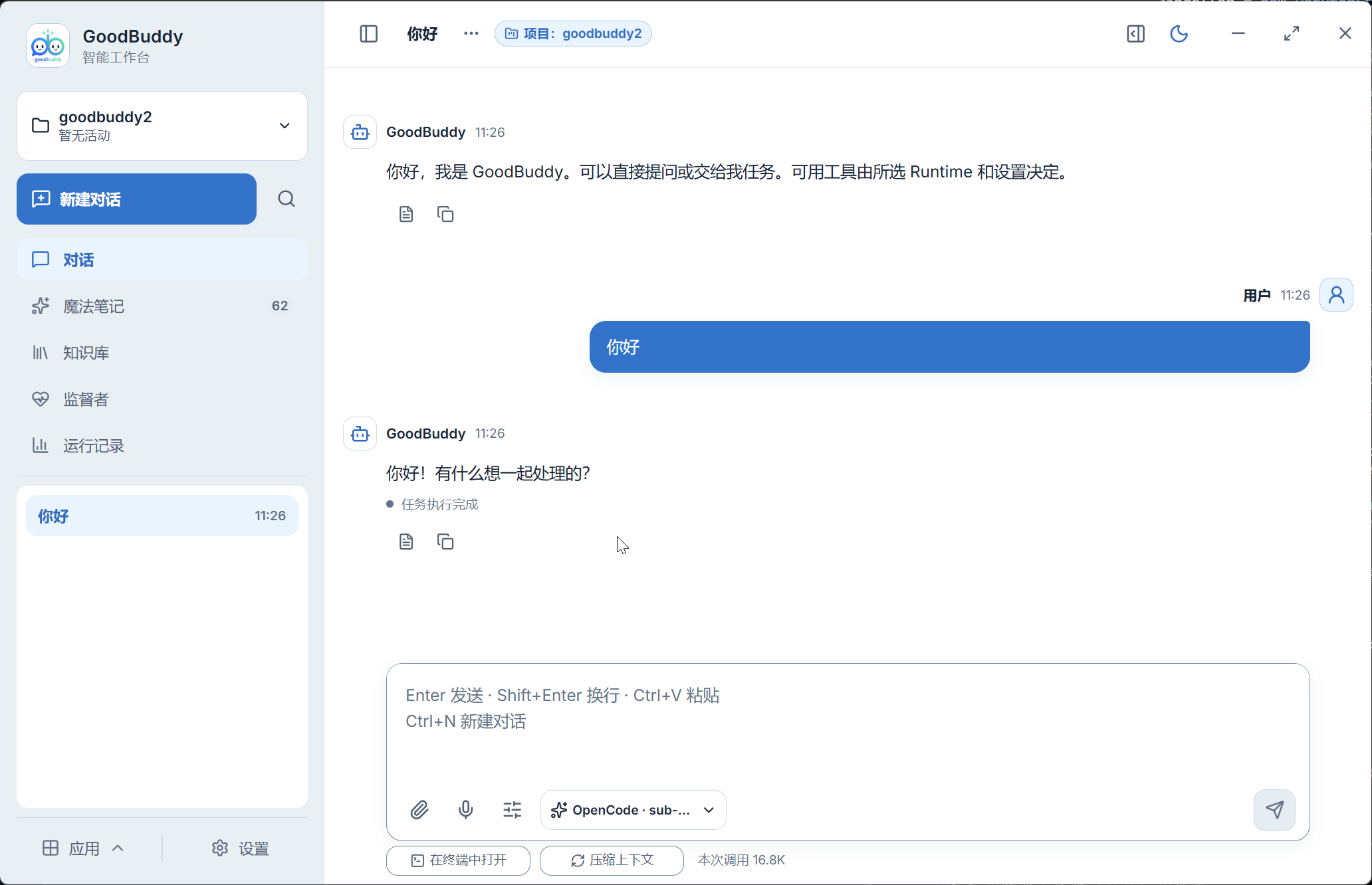Viewport: 1372px width, 885px height.
Task: Open 设置 settings
Action: pyautogui.click(x=240, y=848)
